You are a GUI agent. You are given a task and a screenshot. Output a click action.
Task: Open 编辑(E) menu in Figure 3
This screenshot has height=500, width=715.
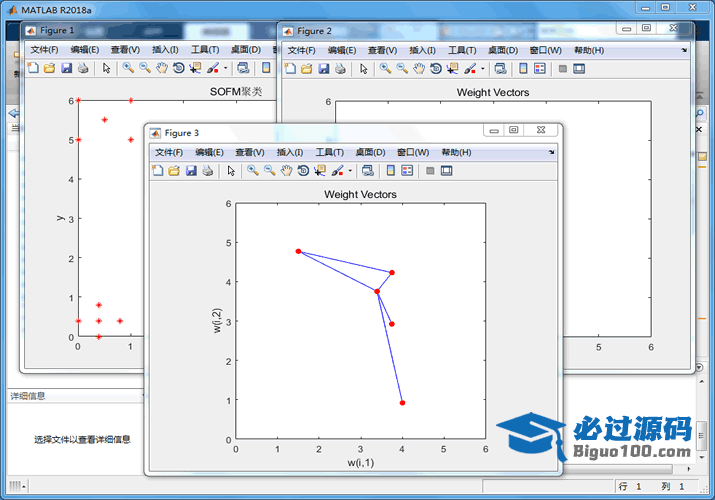click(209, 152)
